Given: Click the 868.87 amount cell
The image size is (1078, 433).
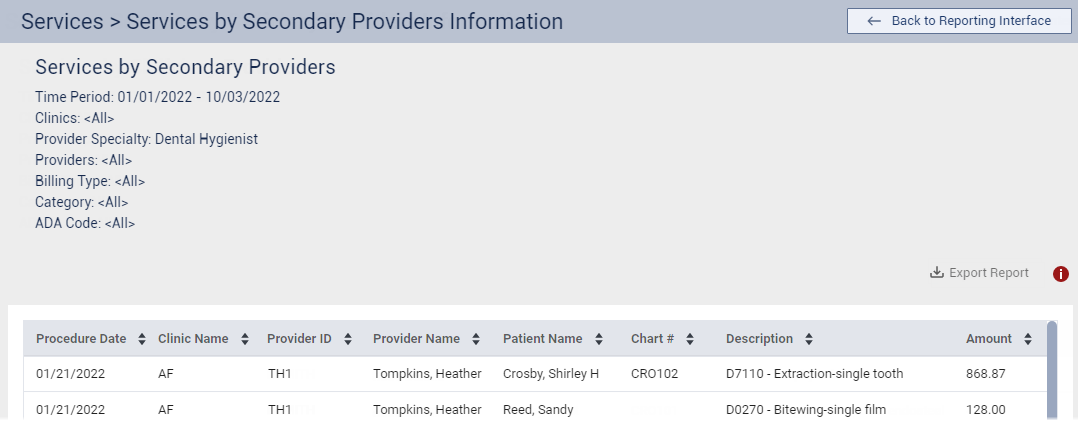Looking at the screenshot, I should pos(985,374).
